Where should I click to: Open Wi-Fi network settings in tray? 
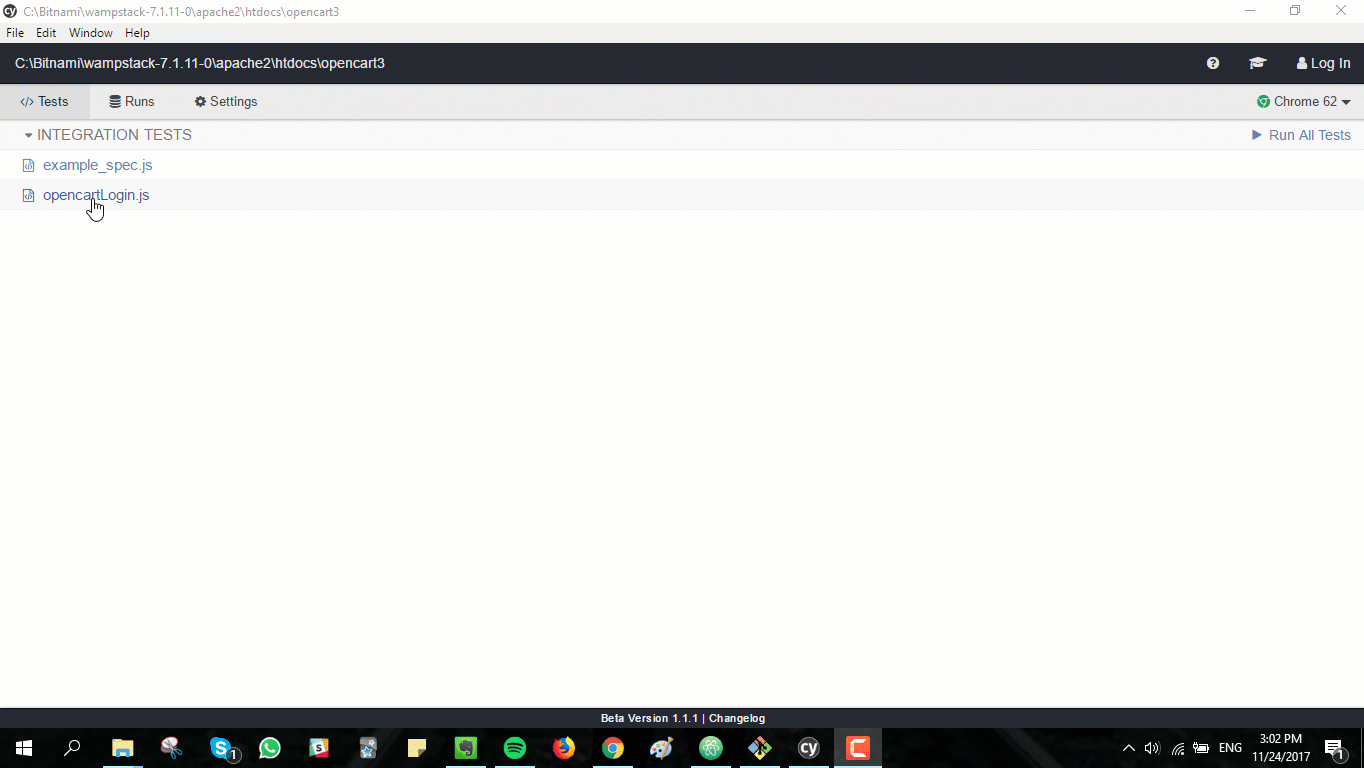click(1178, 748)
